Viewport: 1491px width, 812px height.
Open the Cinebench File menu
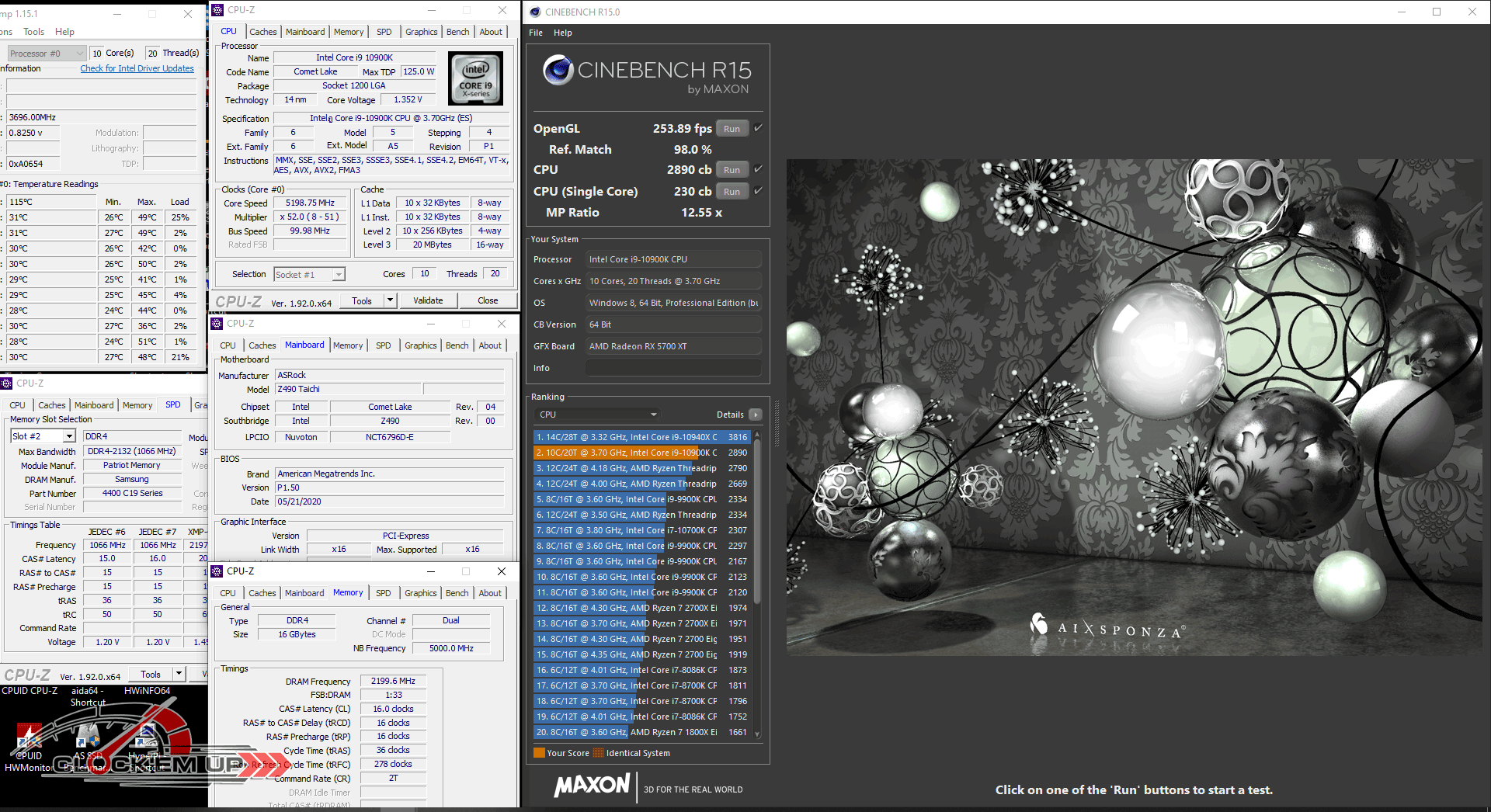coord(536,33)
